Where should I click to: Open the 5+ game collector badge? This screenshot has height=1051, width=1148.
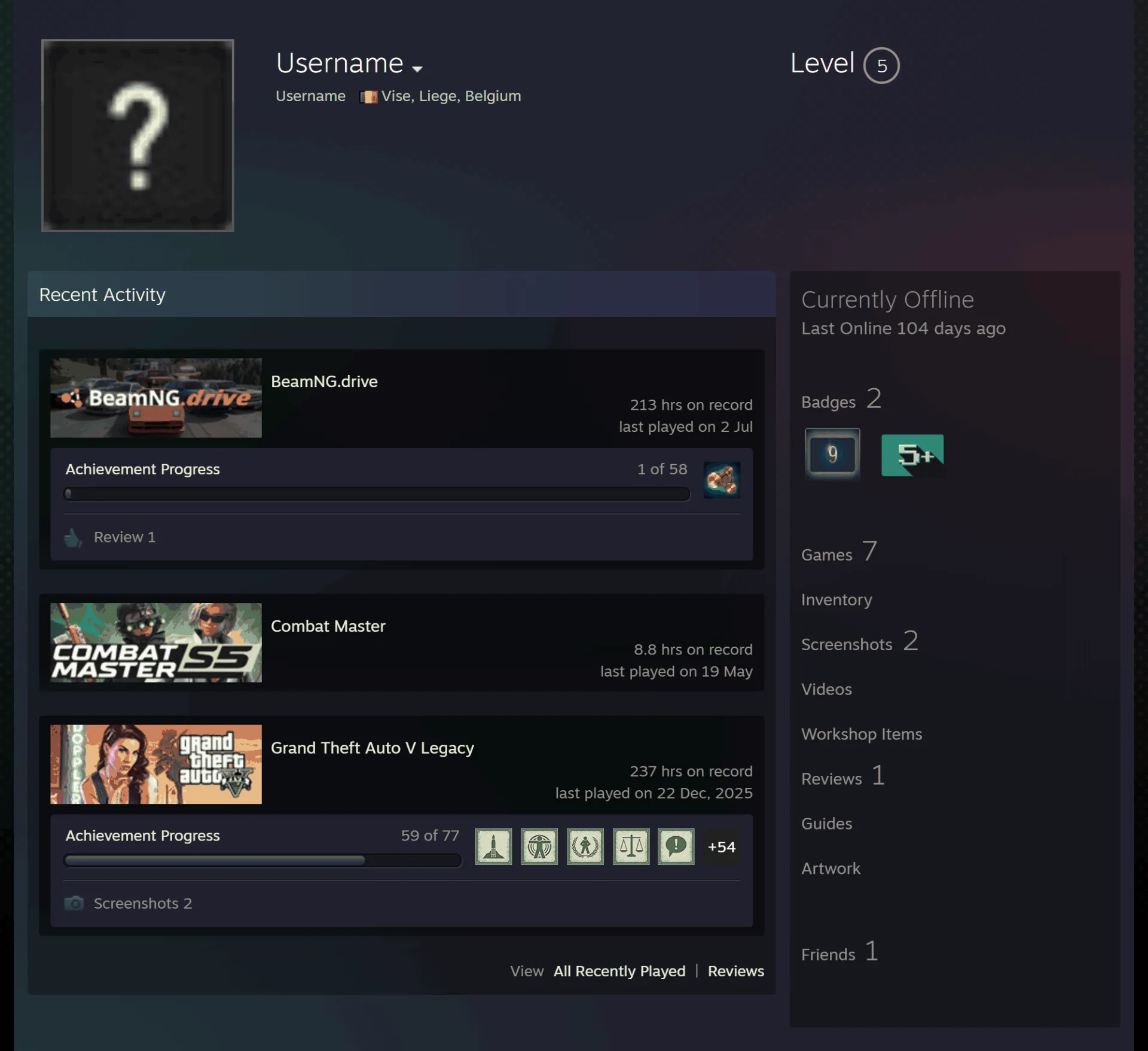click(x=912, y=455)
